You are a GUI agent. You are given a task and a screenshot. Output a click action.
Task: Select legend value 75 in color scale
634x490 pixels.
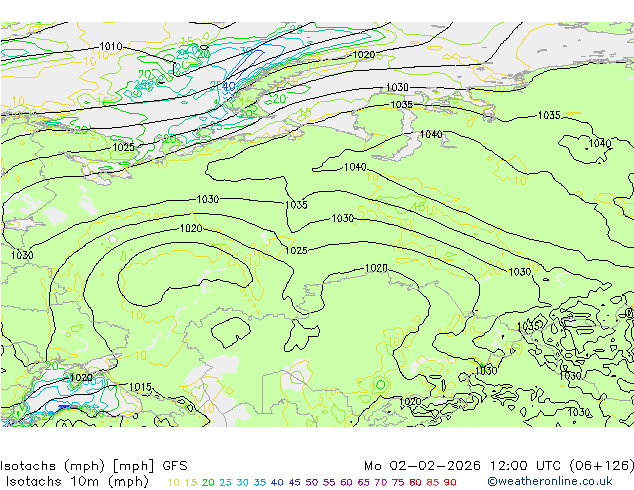tap(398, 482)
